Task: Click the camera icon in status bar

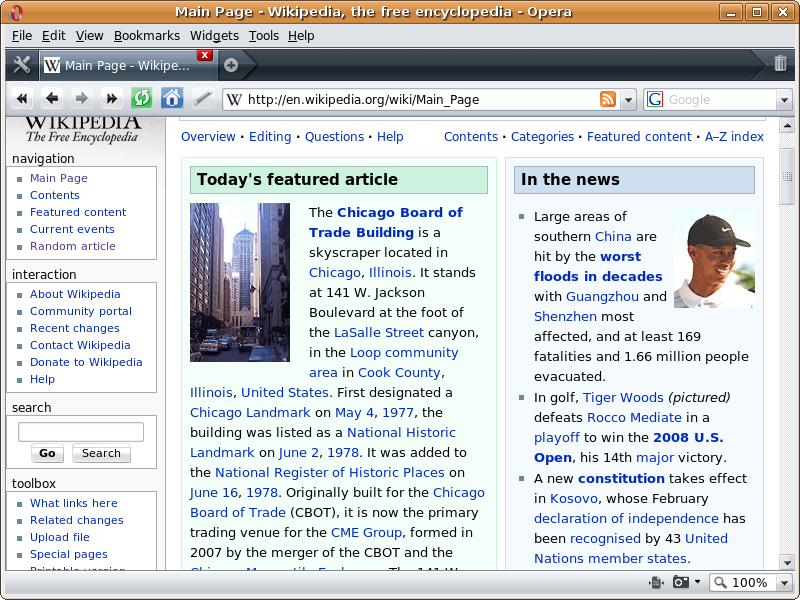Action: (681, 582)
